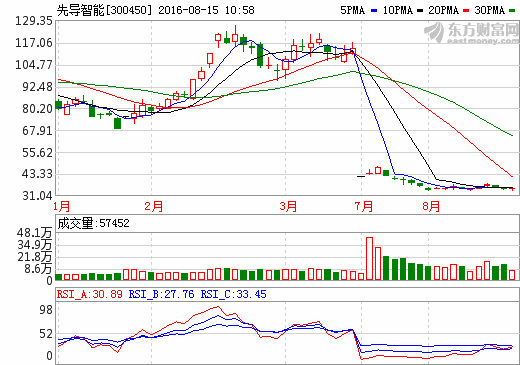Click the 92.48 price axis value
520x365 pixels.
click(37, 87)
